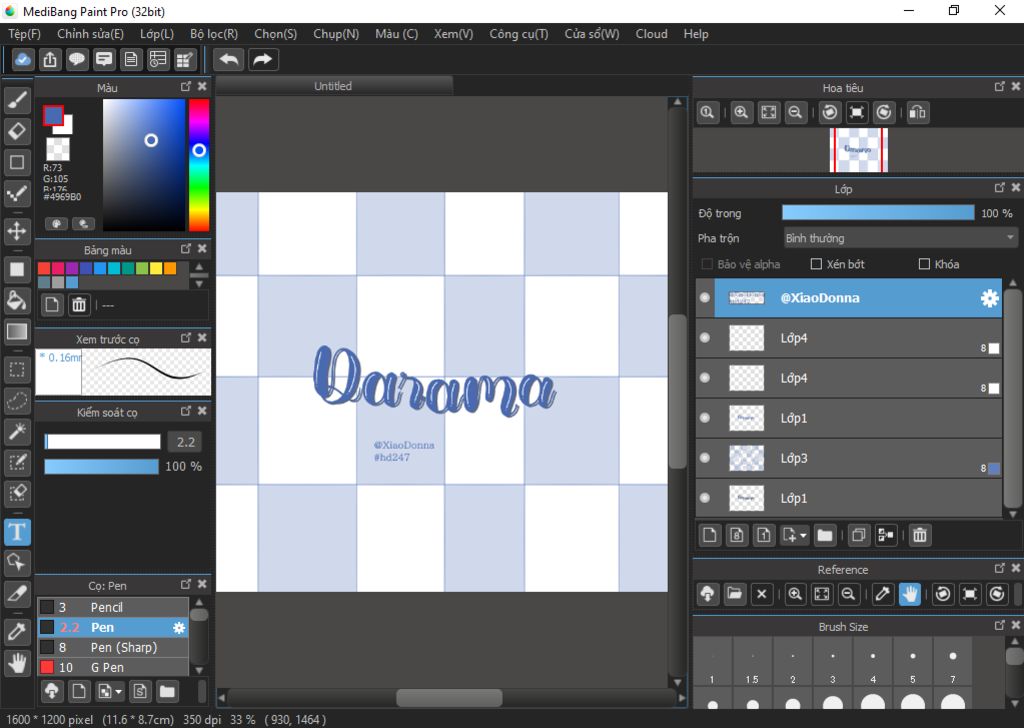This screenshot has width=1024, height=728.
Task: Click the rainbow hue slider bar
Action: pos(199,165)
